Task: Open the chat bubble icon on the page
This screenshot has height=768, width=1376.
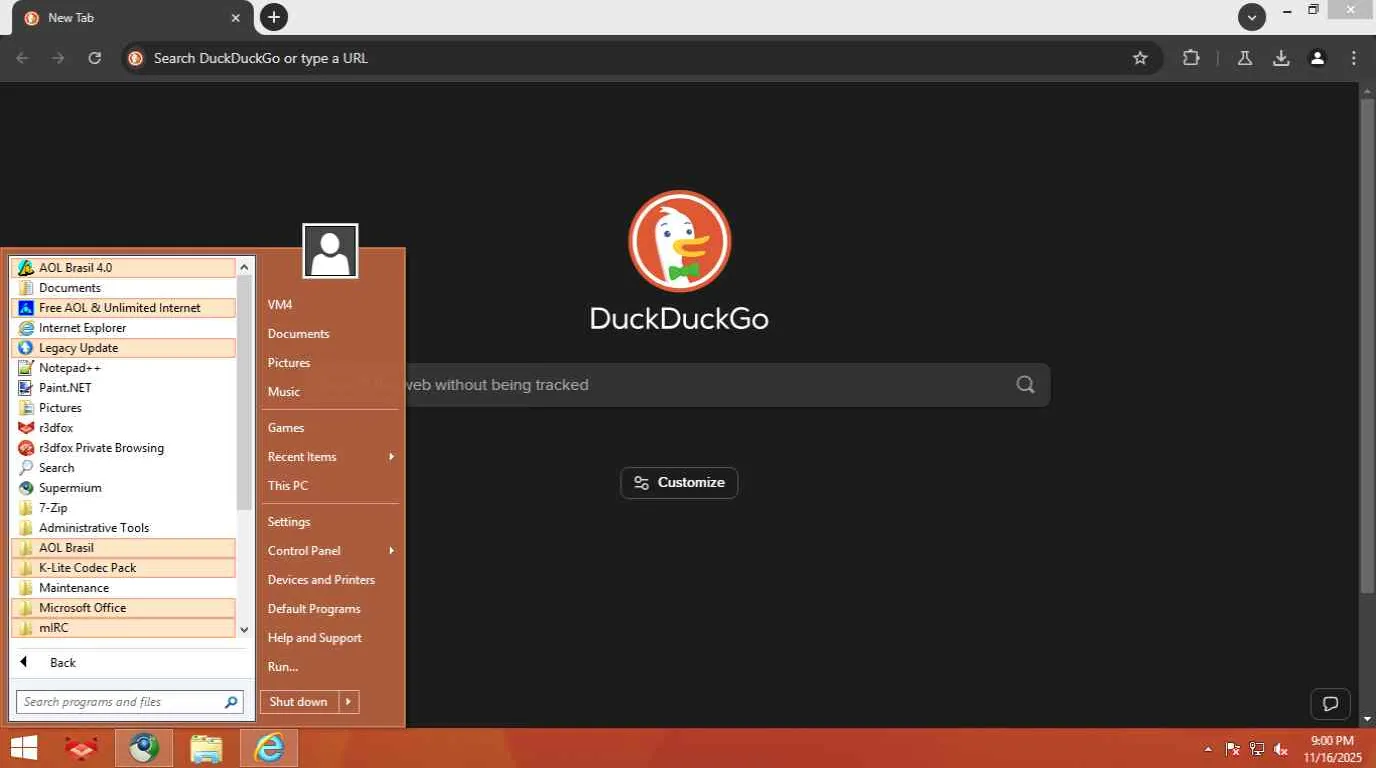Action: [x=1330, y=704]
